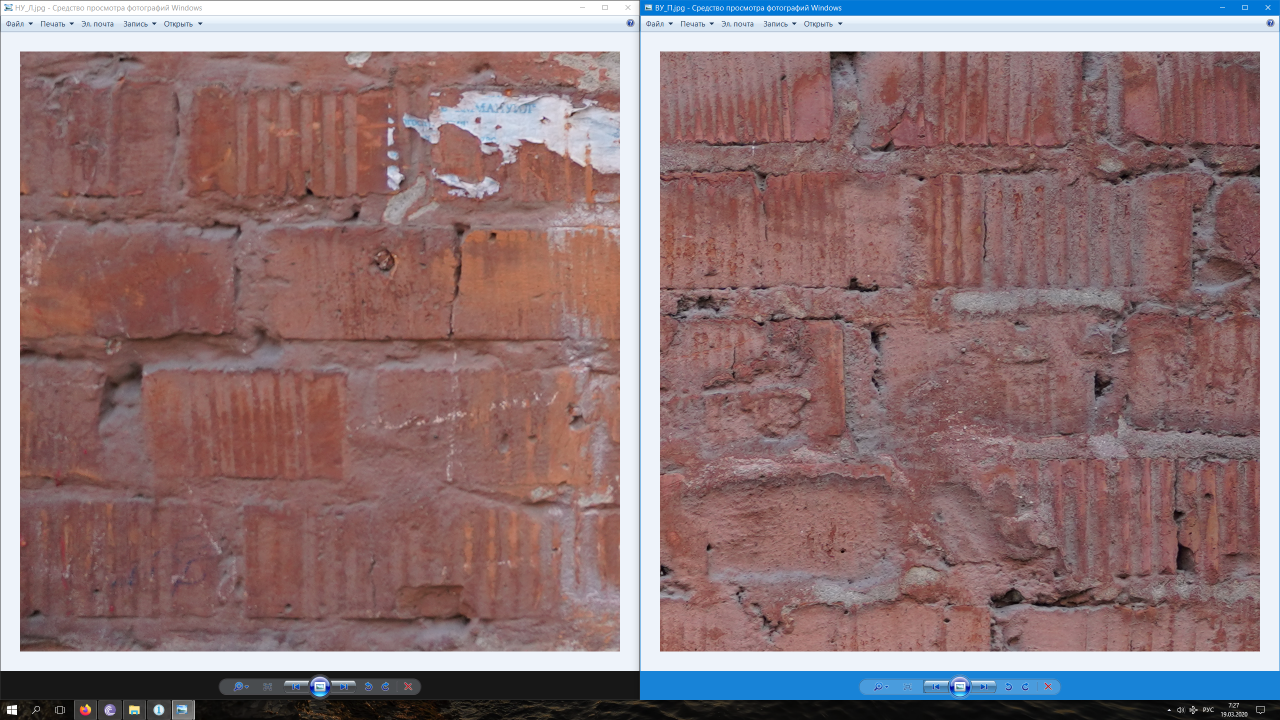Image resolution: width=1280 pixels, height=720 pixels.
Task: Click the brick photo in ВУ_Л.jpg window
Action: (960, 351)
